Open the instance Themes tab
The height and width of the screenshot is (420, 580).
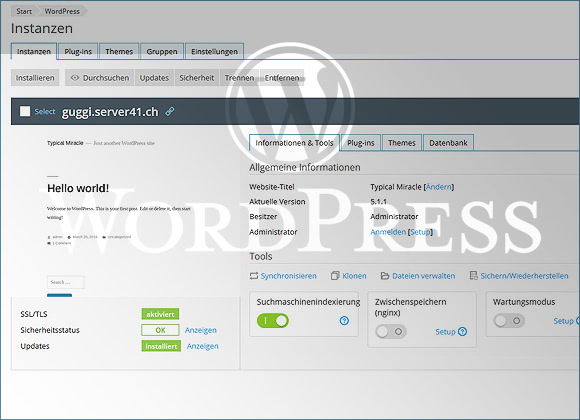[x=402, y=143]
